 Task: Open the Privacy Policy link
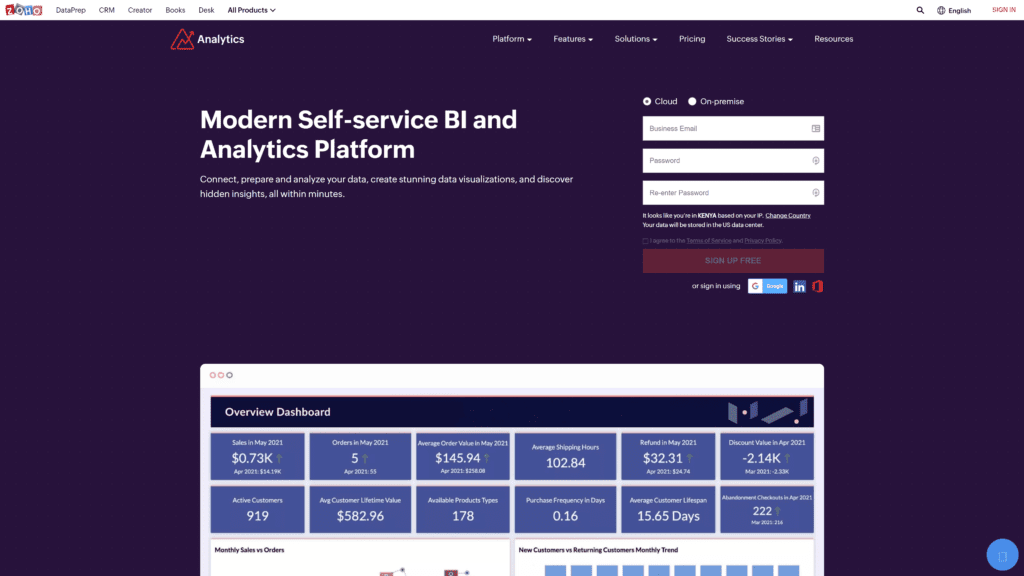point(763,241)
